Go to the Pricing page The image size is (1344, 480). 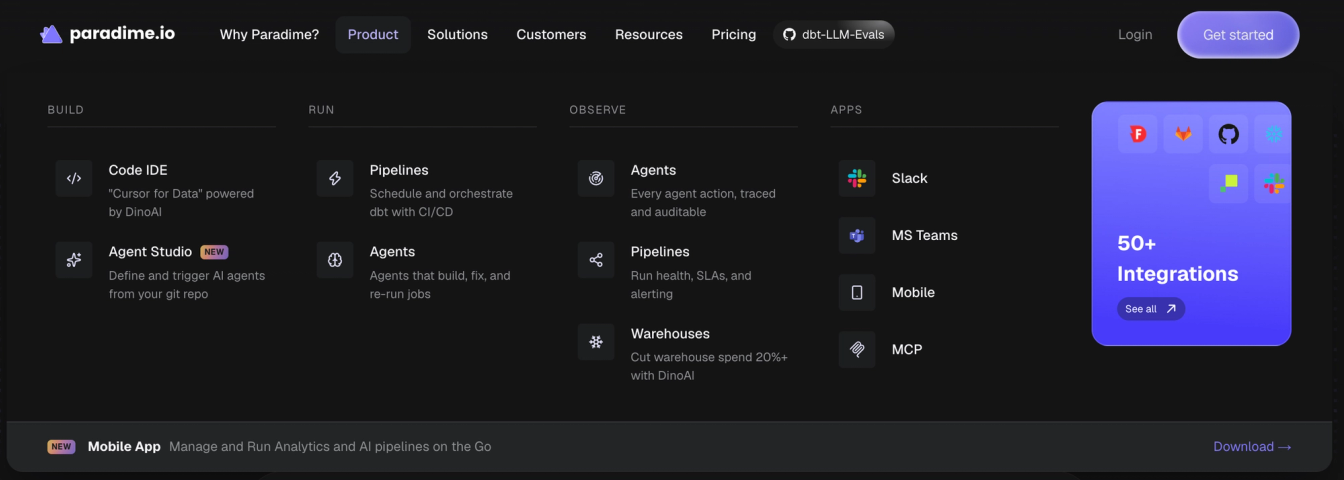(x=734, y=34)
